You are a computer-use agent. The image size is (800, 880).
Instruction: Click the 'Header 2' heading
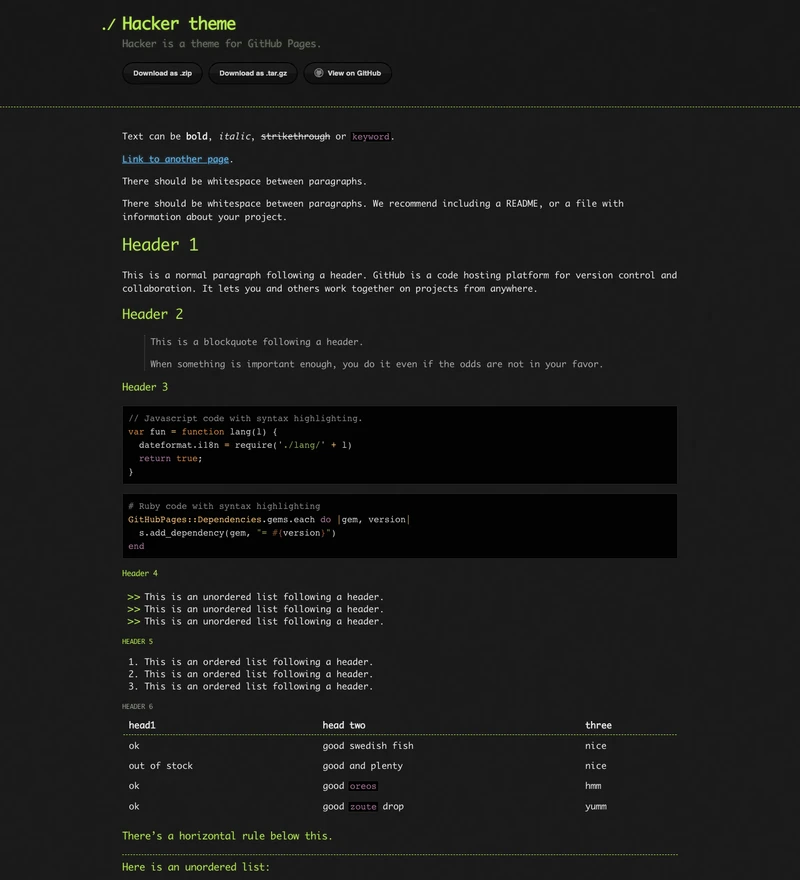tap(152, 314)
